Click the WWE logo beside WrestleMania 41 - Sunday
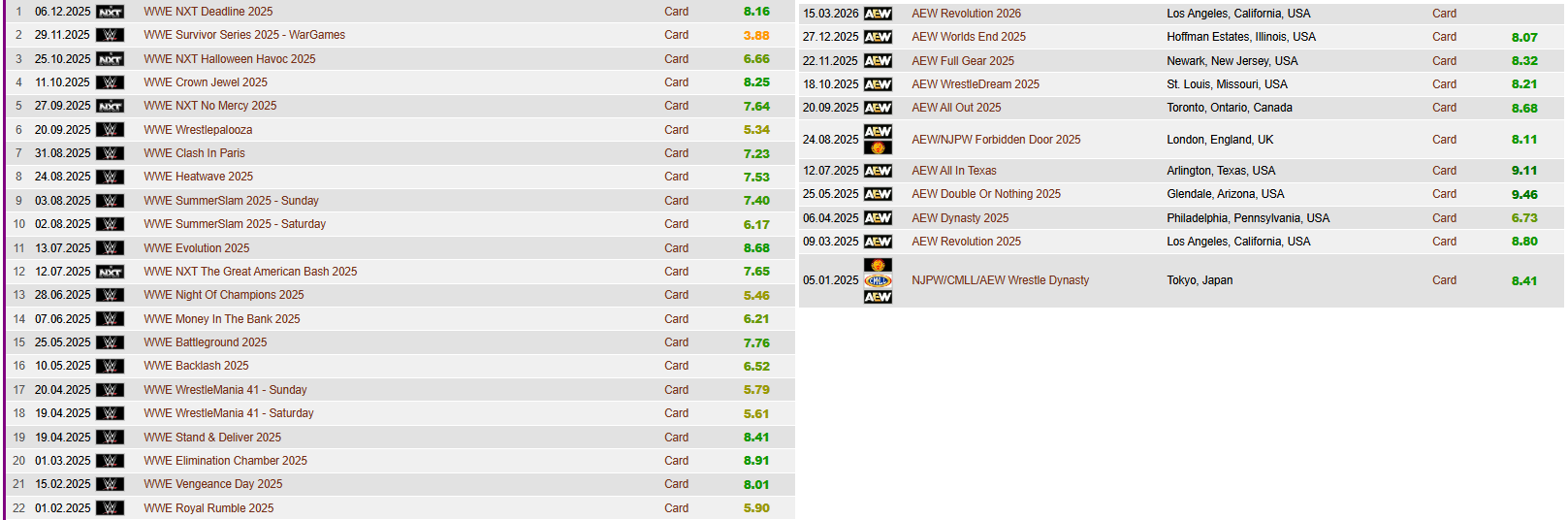 [111, 390]
